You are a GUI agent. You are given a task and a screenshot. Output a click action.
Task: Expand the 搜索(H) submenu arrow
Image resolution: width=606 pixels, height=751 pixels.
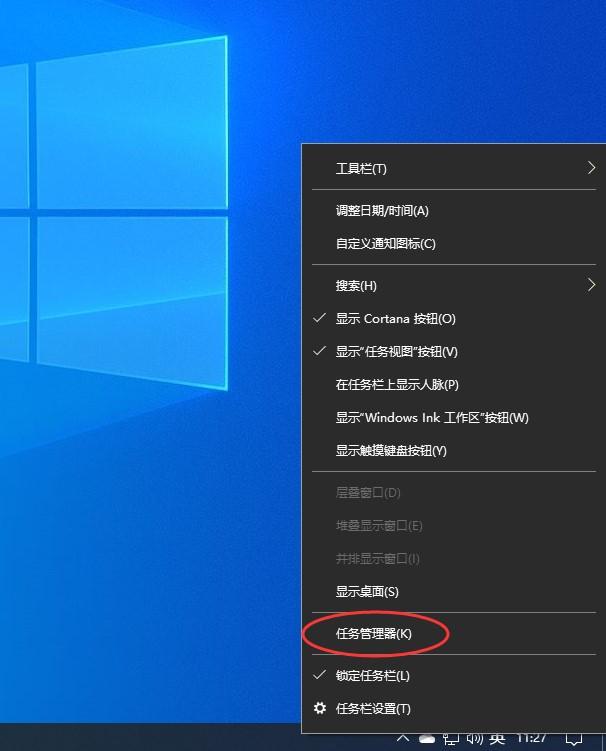tap(591, 286)
